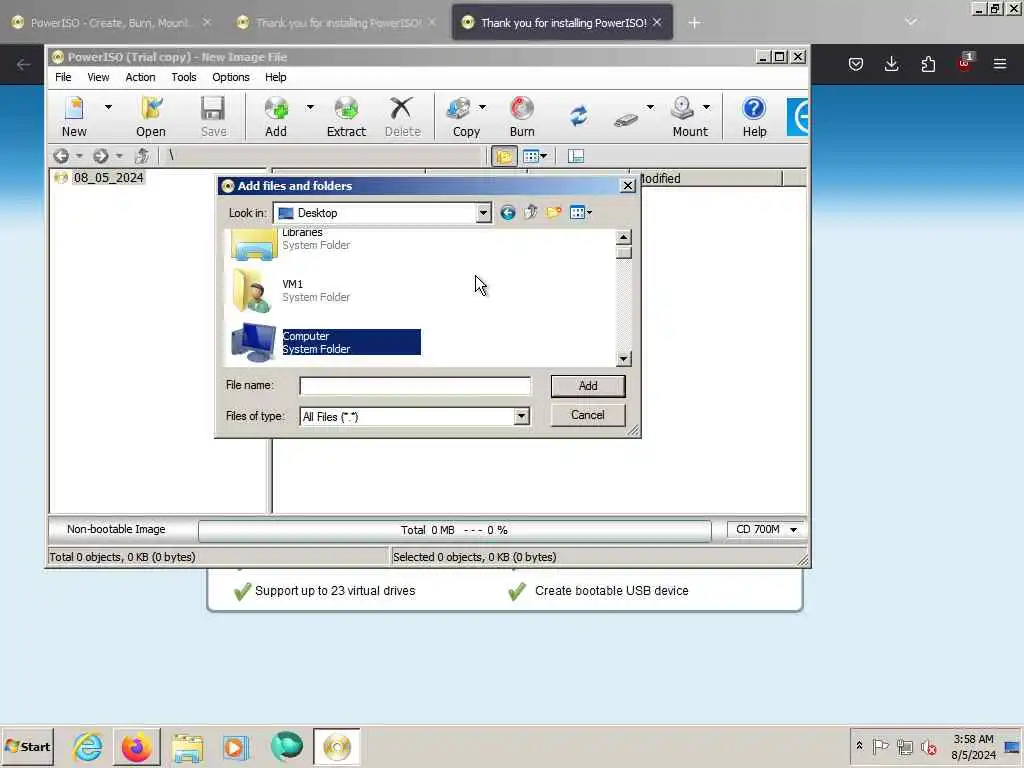This screenshot has height=768, width=1024.
Task: Click the navigation Forward arrow in PowerISO
Action: tap(101, 156)
